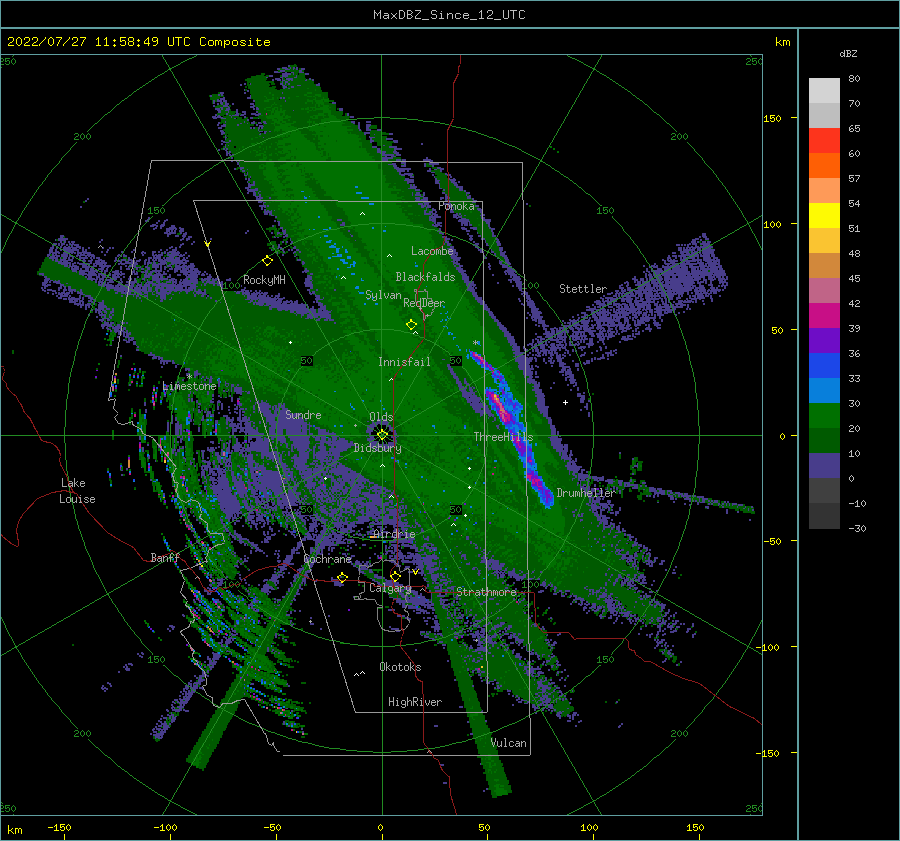This screenshot has height=841, width=900.
Task: Click the storm cell tail above Drumheller
Action: coord(540,485)
